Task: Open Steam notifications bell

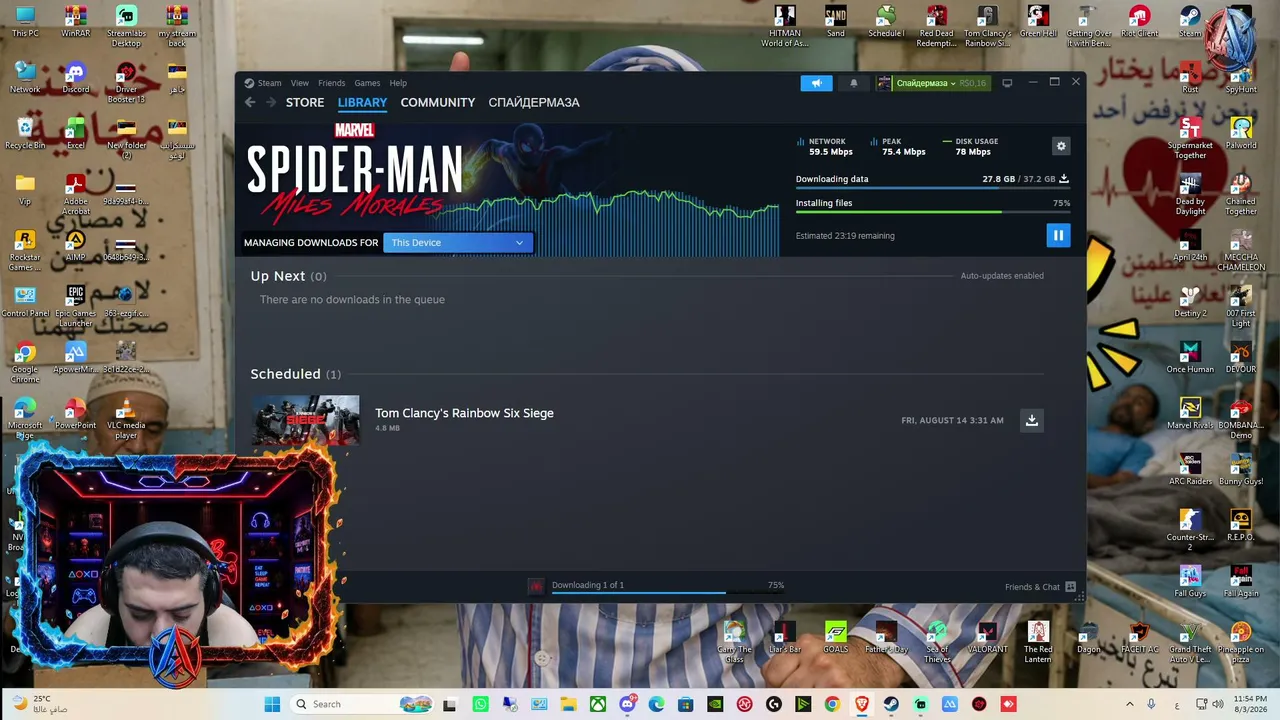Action: point(853,83)
